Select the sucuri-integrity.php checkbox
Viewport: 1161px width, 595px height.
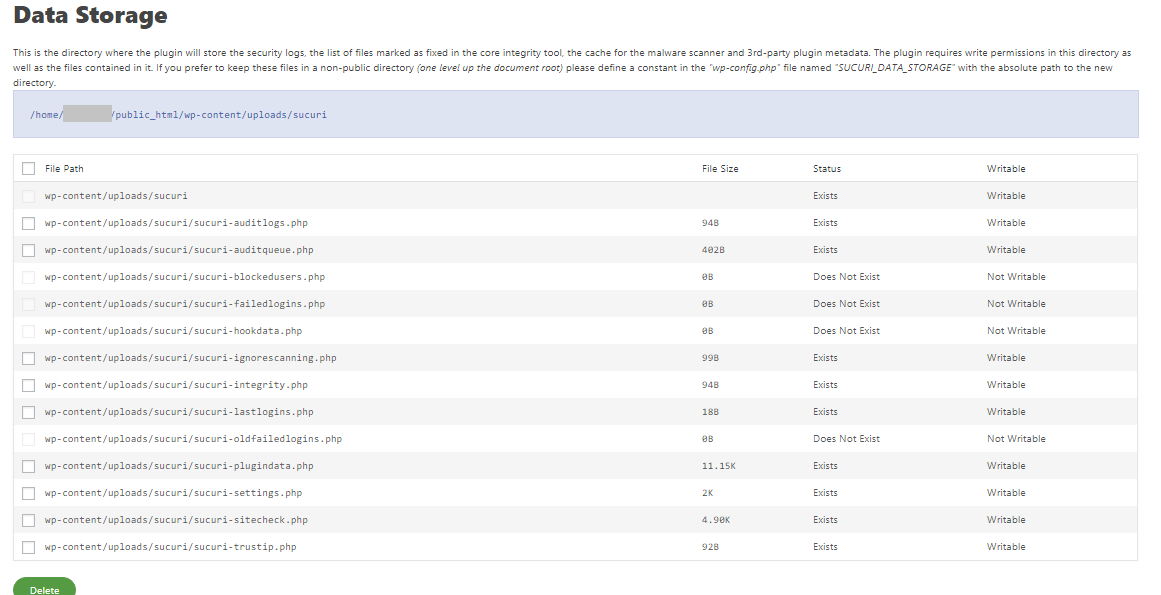click(28, 385)
